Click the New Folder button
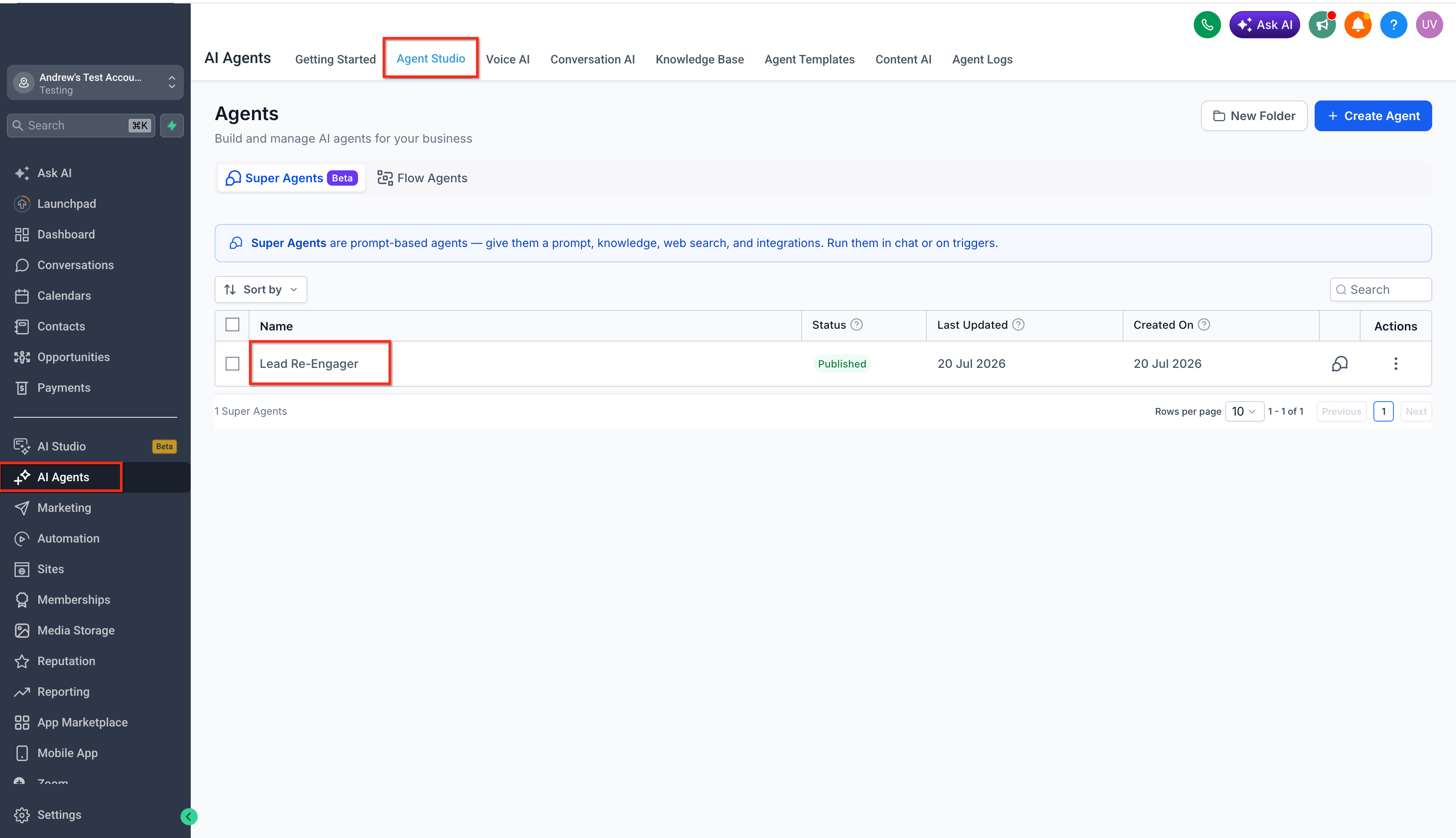1456x838 pixels. point(1254,116)
